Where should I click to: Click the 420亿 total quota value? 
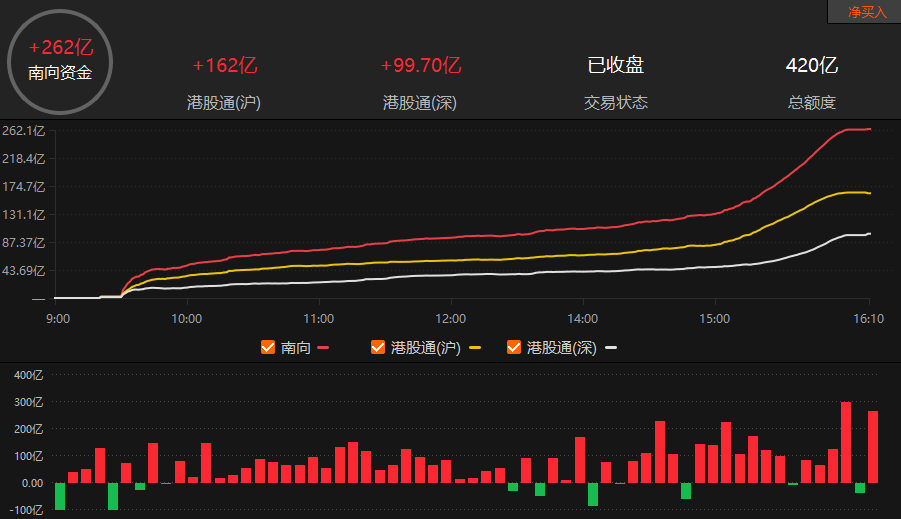[x=811, y=65]
